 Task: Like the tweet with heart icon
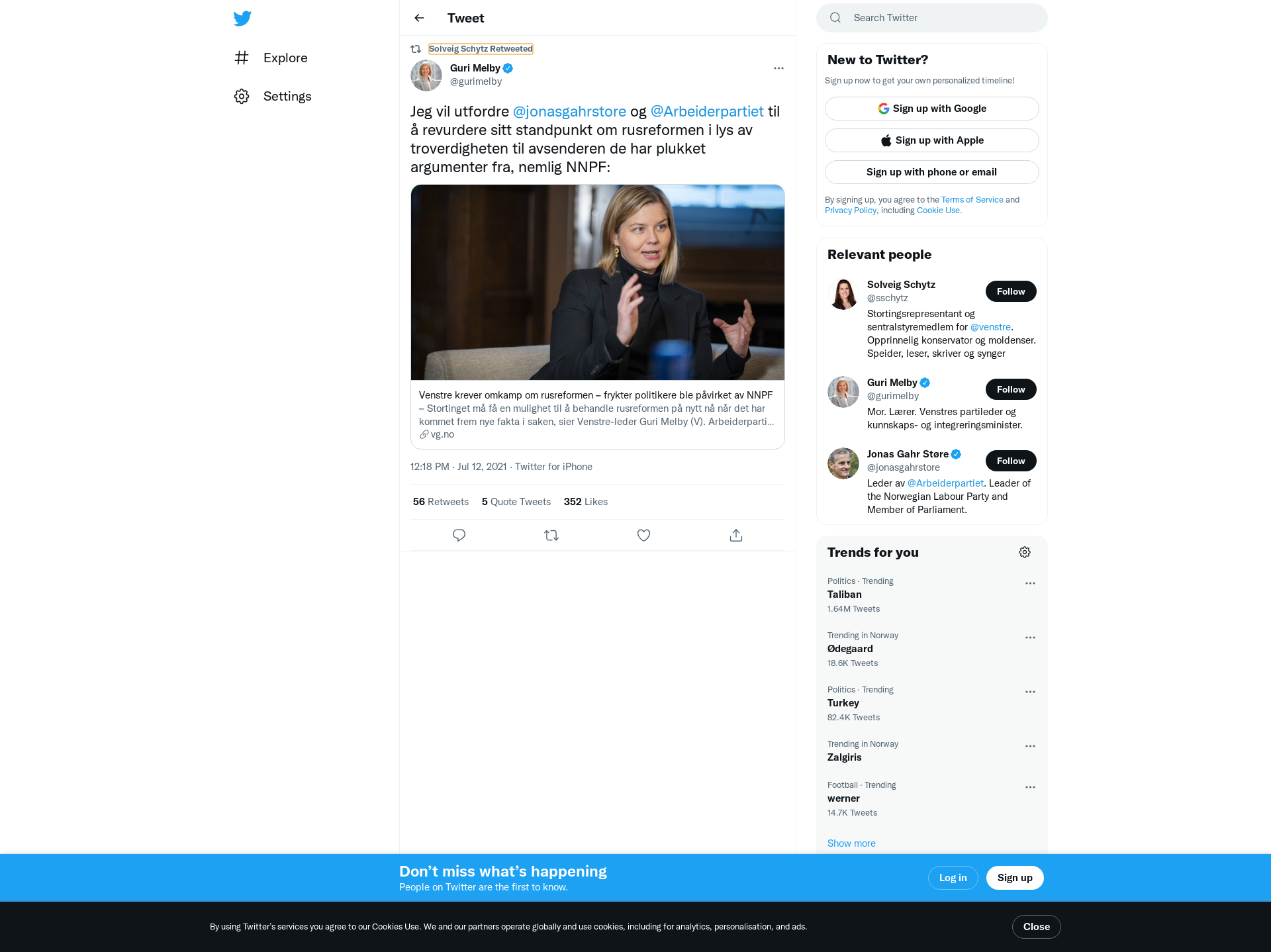tap(643, 535)
